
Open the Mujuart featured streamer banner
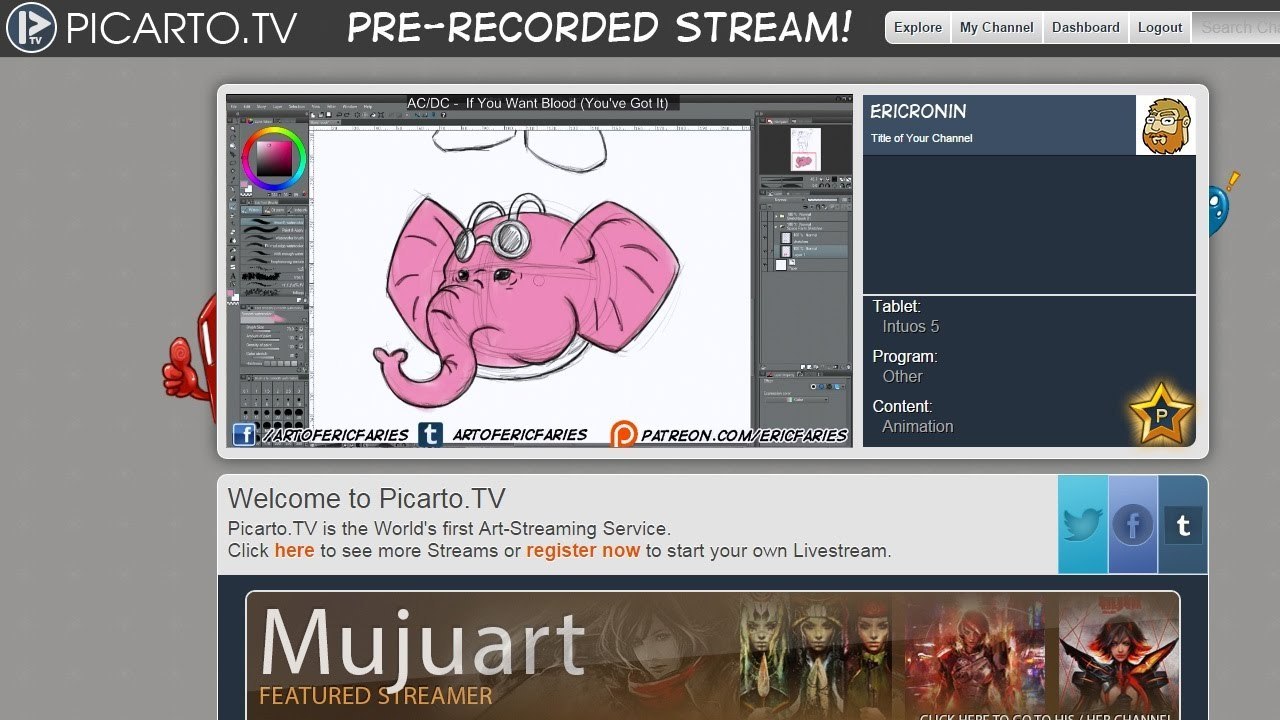pyautogui.click(x=713, y=656)
